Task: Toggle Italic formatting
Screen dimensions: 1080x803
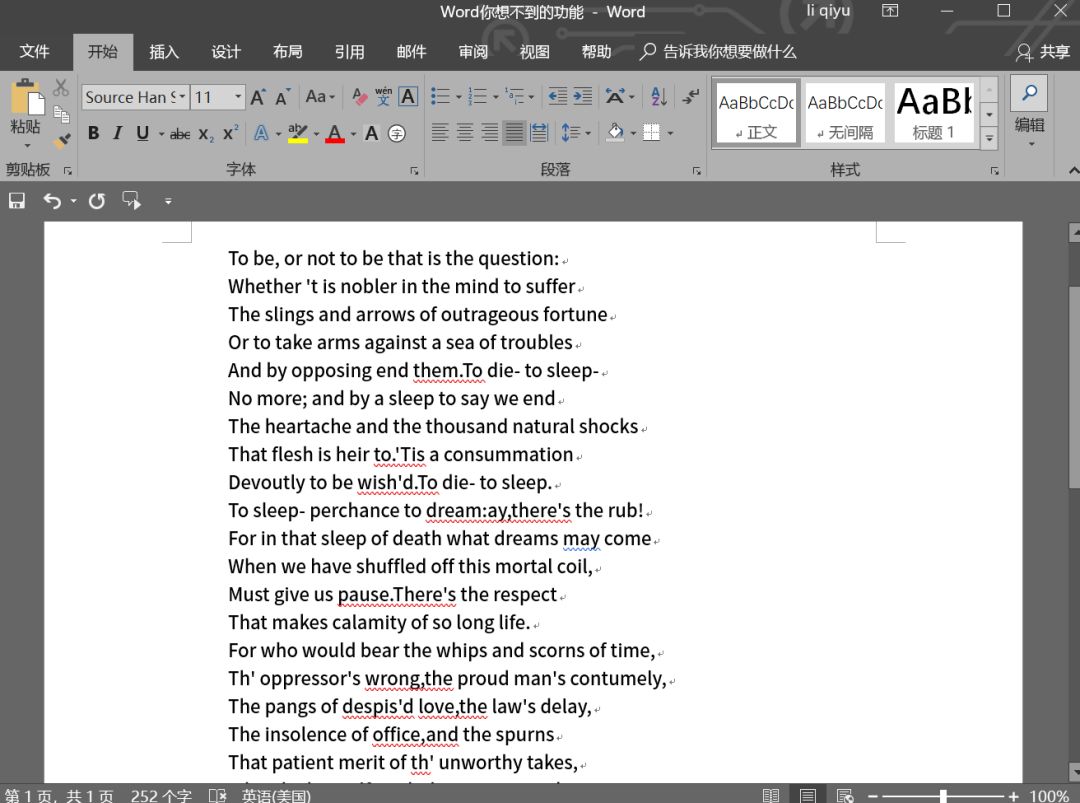Action: click(118, 133)
